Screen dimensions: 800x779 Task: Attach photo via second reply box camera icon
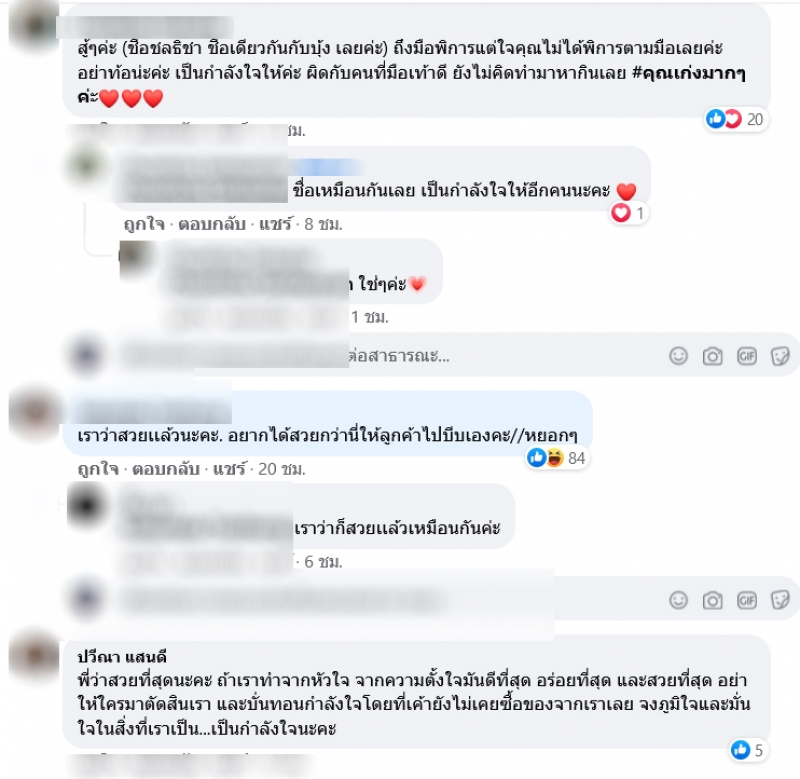(712, 600)
